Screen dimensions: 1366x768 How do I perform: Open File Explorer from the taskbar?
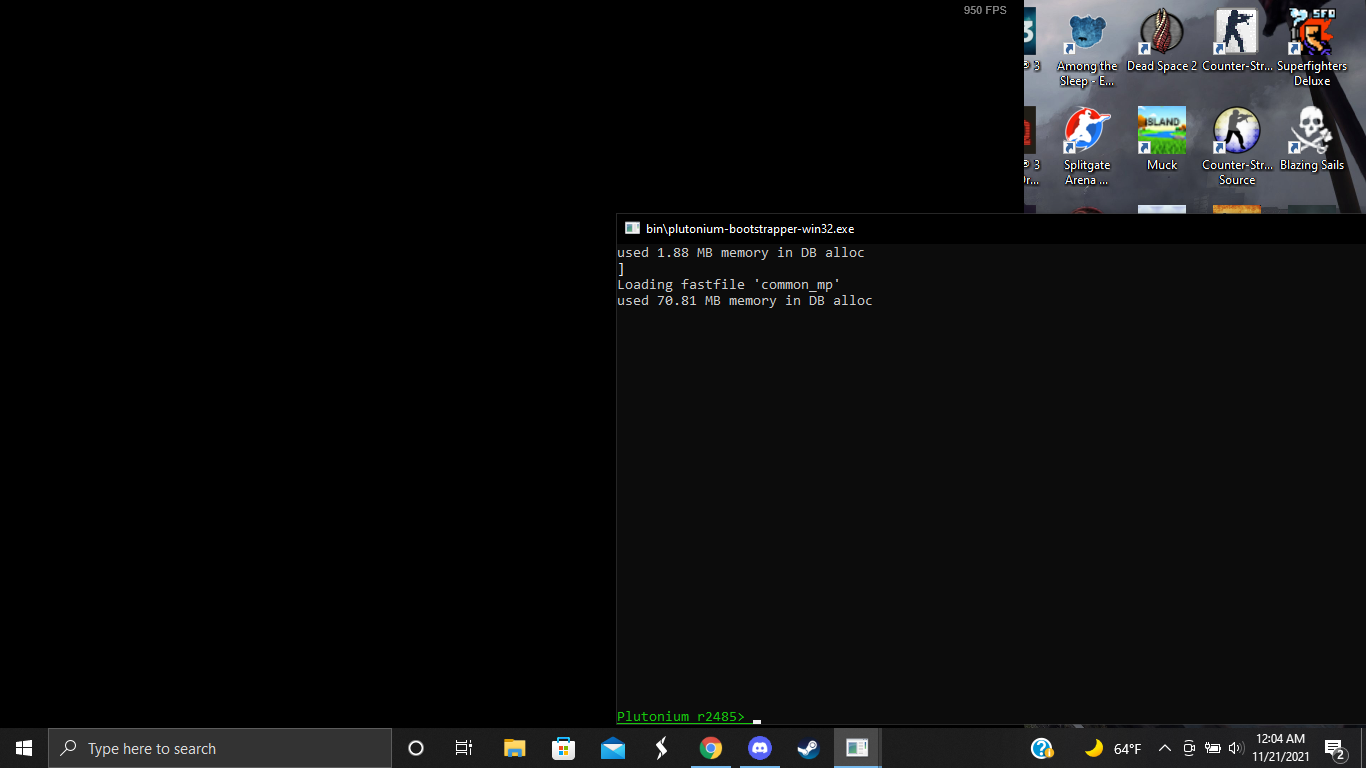(515, 748)
